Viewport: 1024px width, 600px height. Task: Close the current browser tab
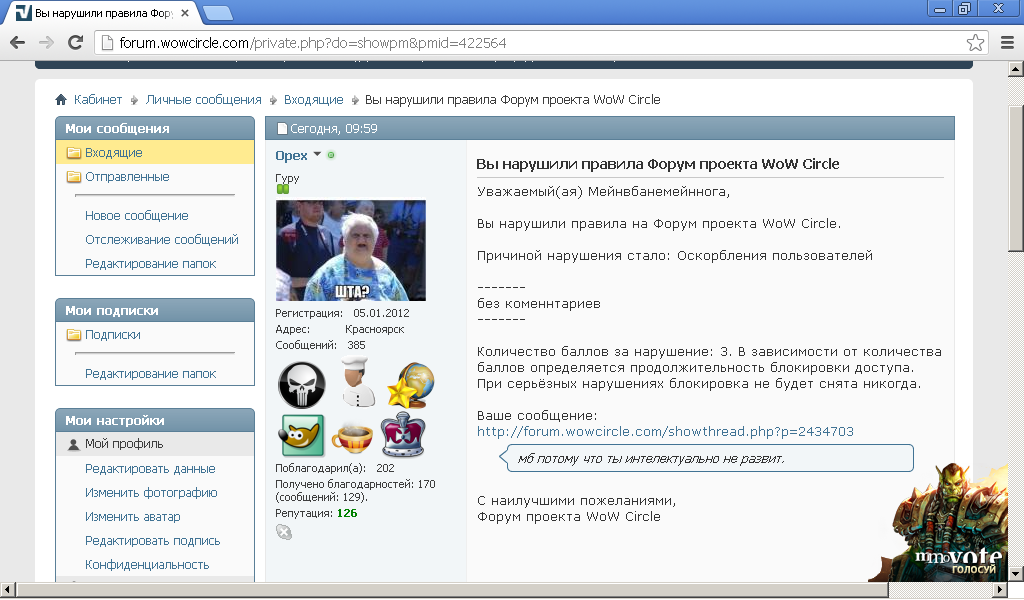(185, 13)
